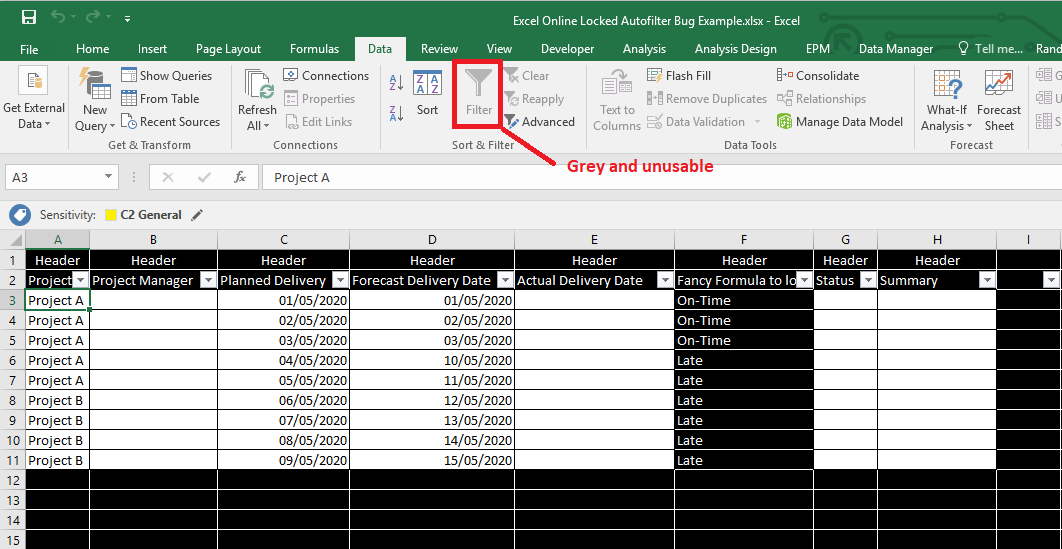
Task: Click Flash Fill
Action: [679, 76]
